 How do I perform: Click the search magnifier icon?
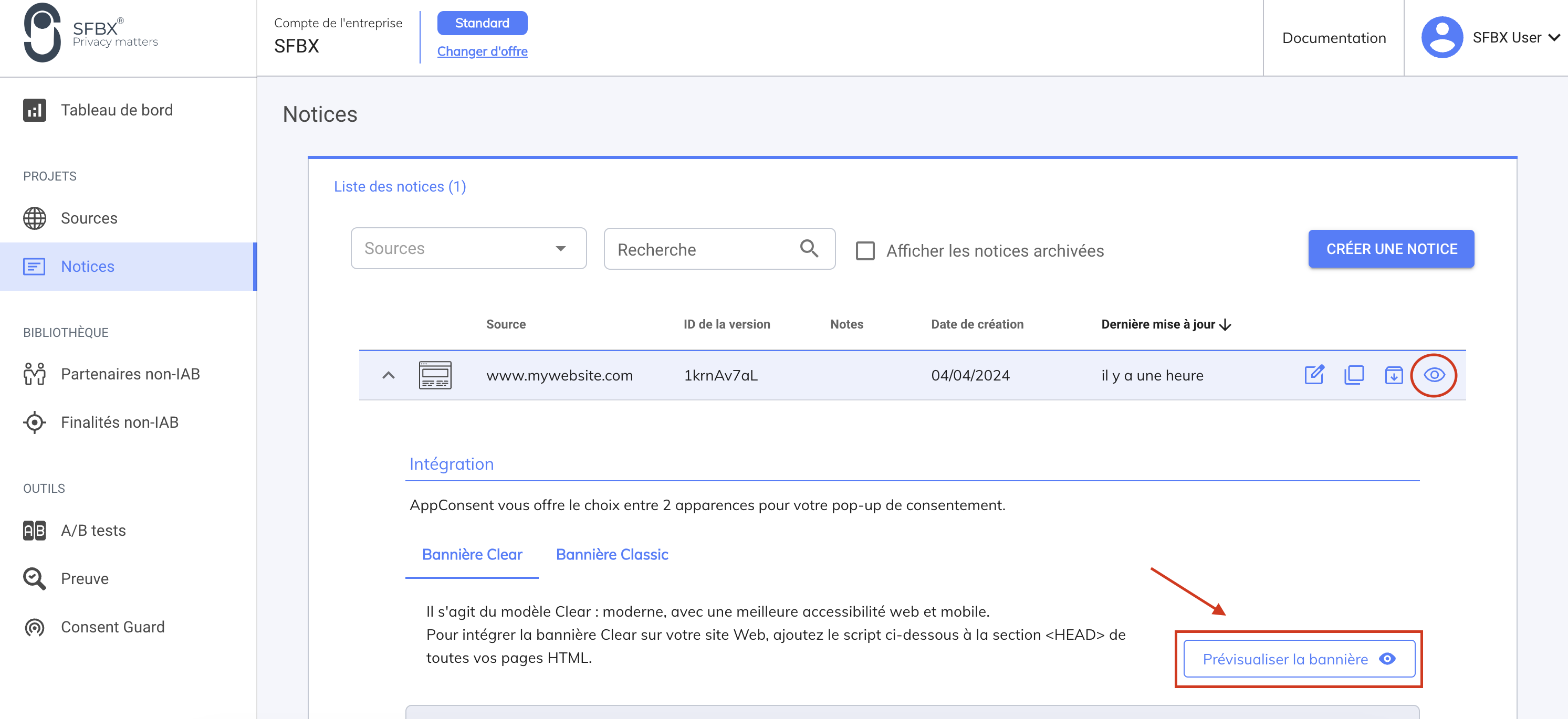[x=809, y=248]
